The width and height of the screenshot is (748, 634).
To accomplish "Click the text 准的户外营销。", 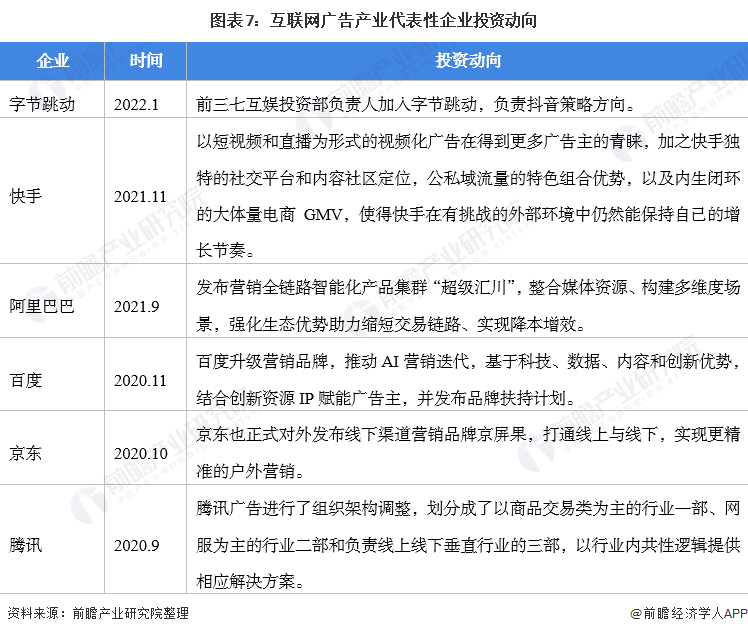I will tap(251, 471).
